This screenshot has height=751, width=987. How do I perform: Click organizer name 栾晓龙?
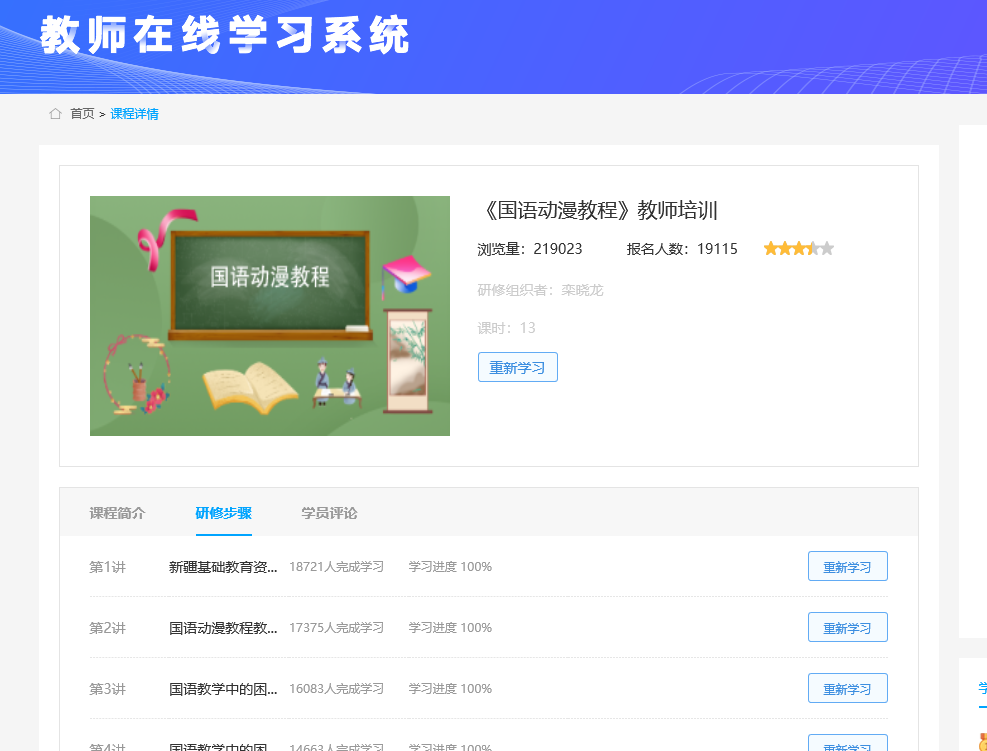582,290
